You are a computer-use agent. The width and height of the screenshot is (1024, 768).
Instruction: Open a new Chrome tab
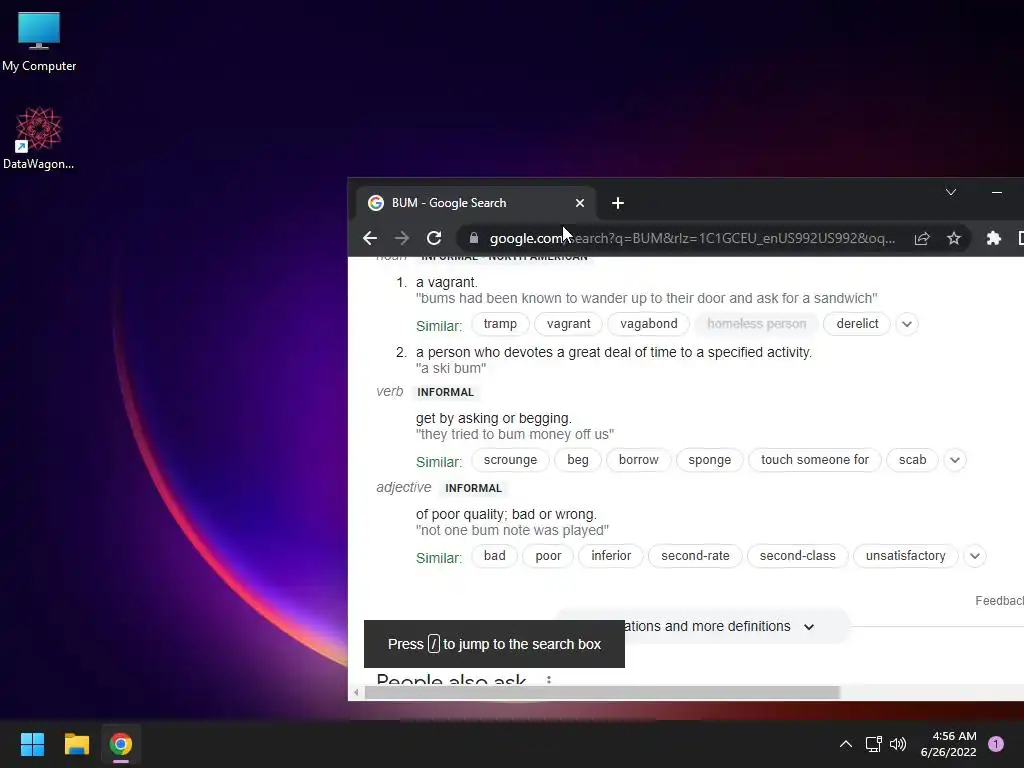618,203
